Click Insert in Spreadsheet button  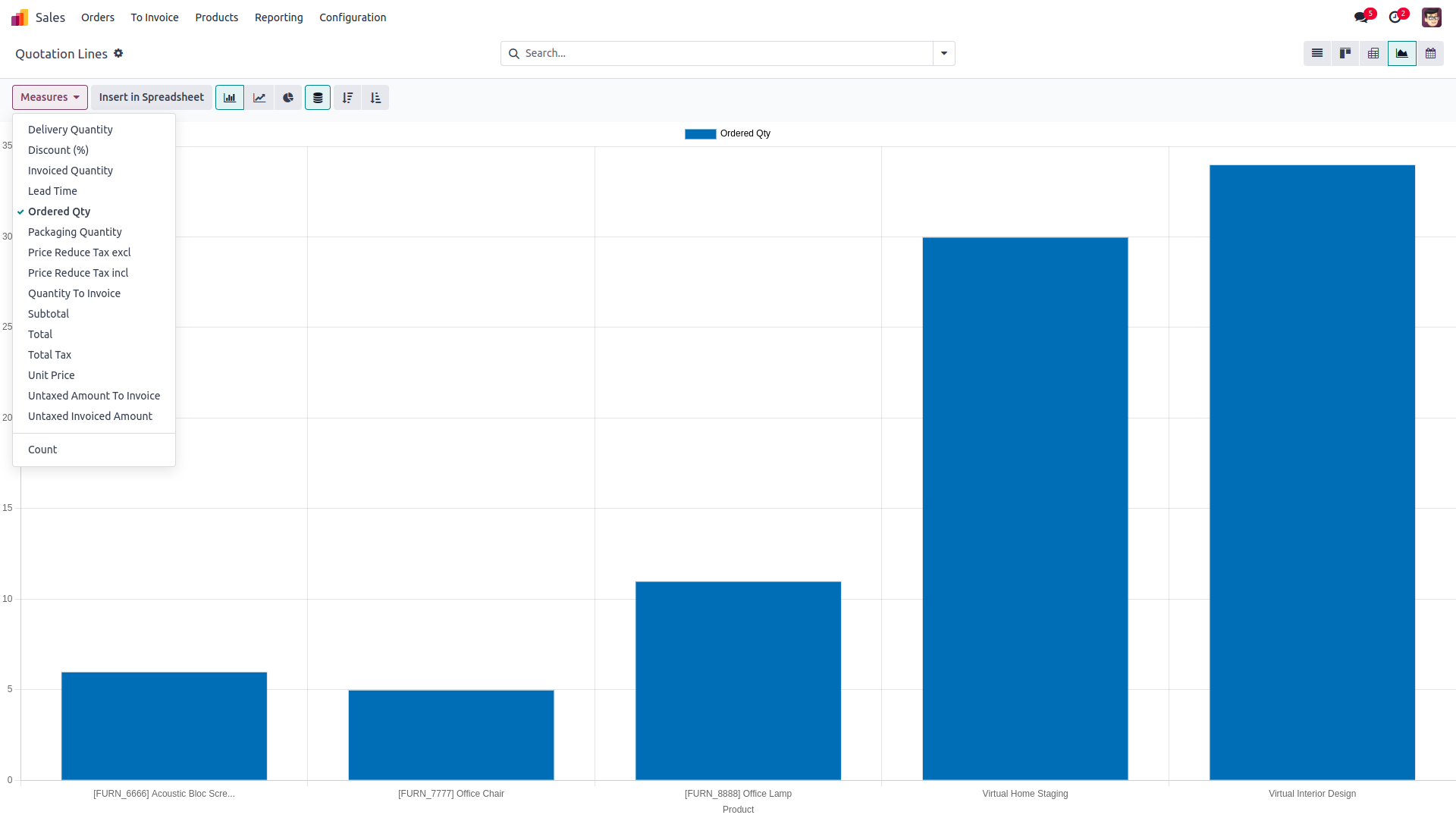pos(151,98)
